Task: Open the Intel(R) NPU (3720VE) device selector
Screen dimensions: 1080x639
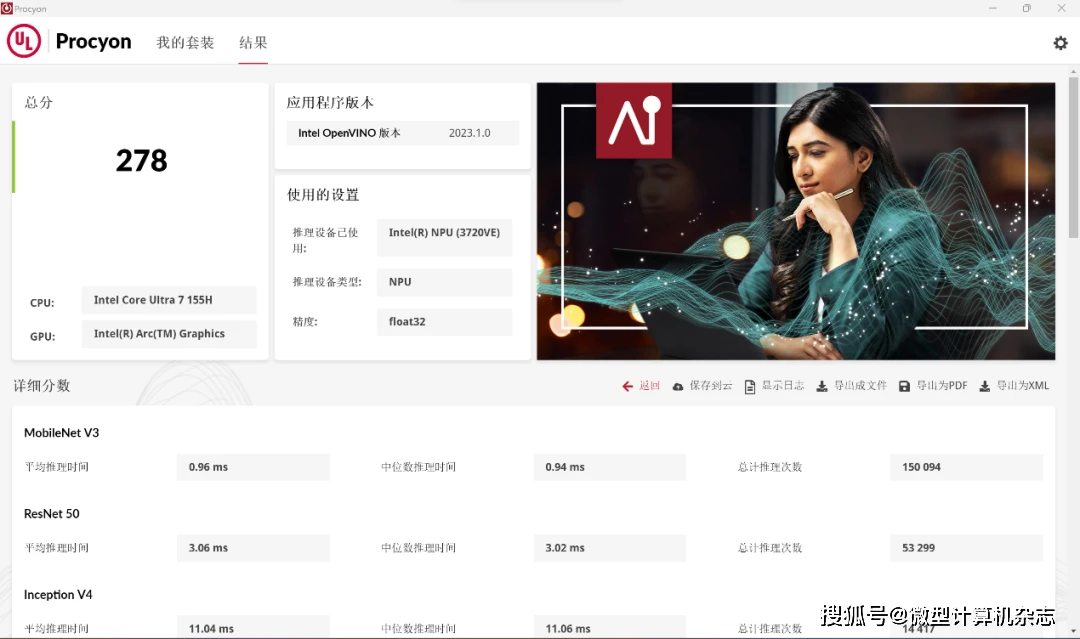Action: coord(443,237)
